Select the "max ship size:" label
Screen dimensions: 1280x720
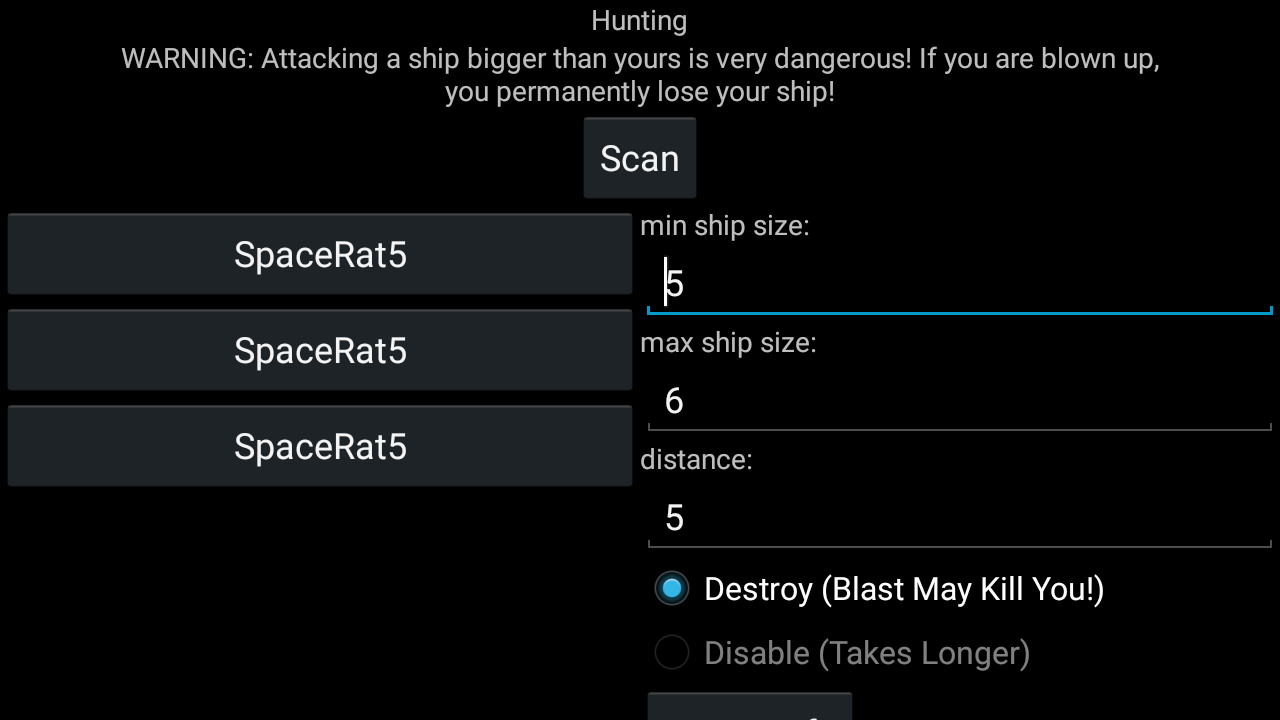pyautogui.click(x=728, y=343)
